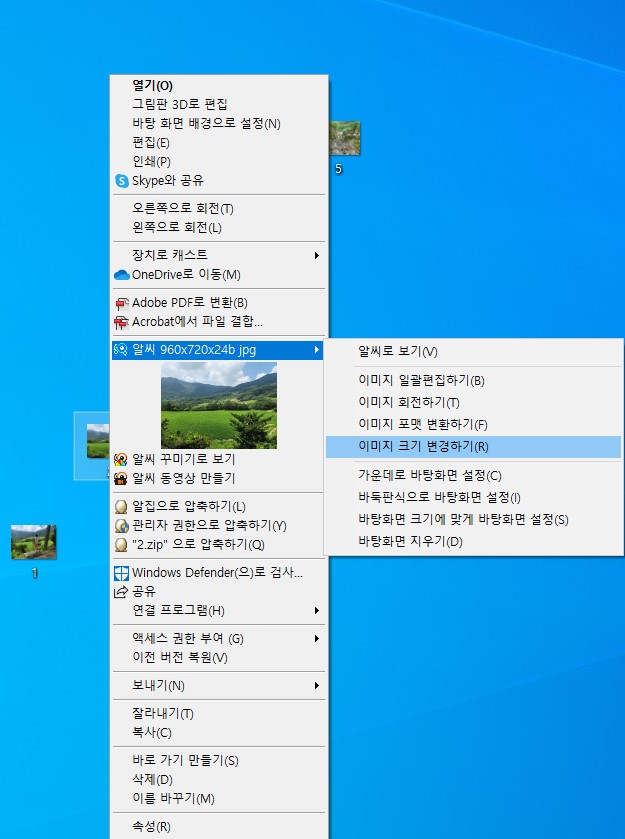The image size is (625, 839).
Task: Select 이미지 회전하기(T)
Action: coord(474,403)
